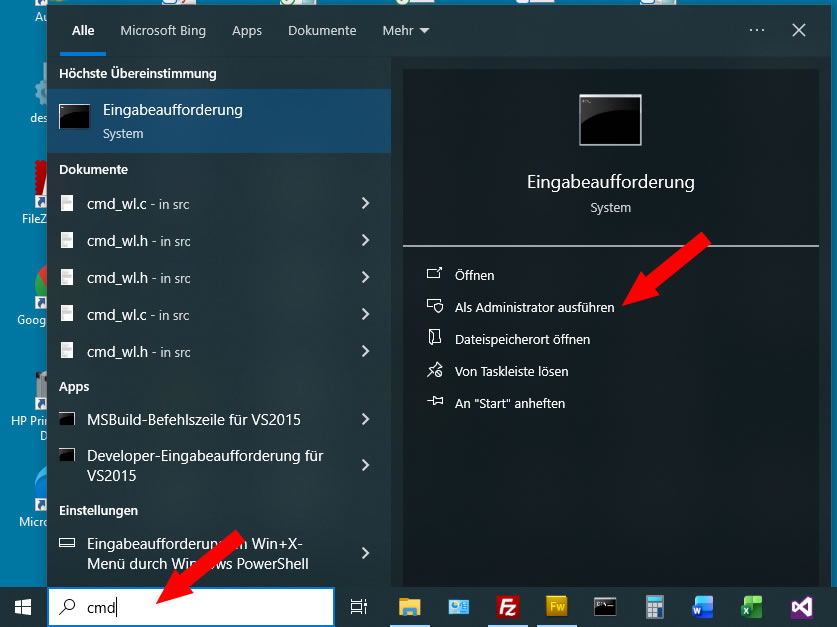Viewport: 837px width, 627px height.
Task: Open the three-dots search options menu
Action: (x=759, y=31)
